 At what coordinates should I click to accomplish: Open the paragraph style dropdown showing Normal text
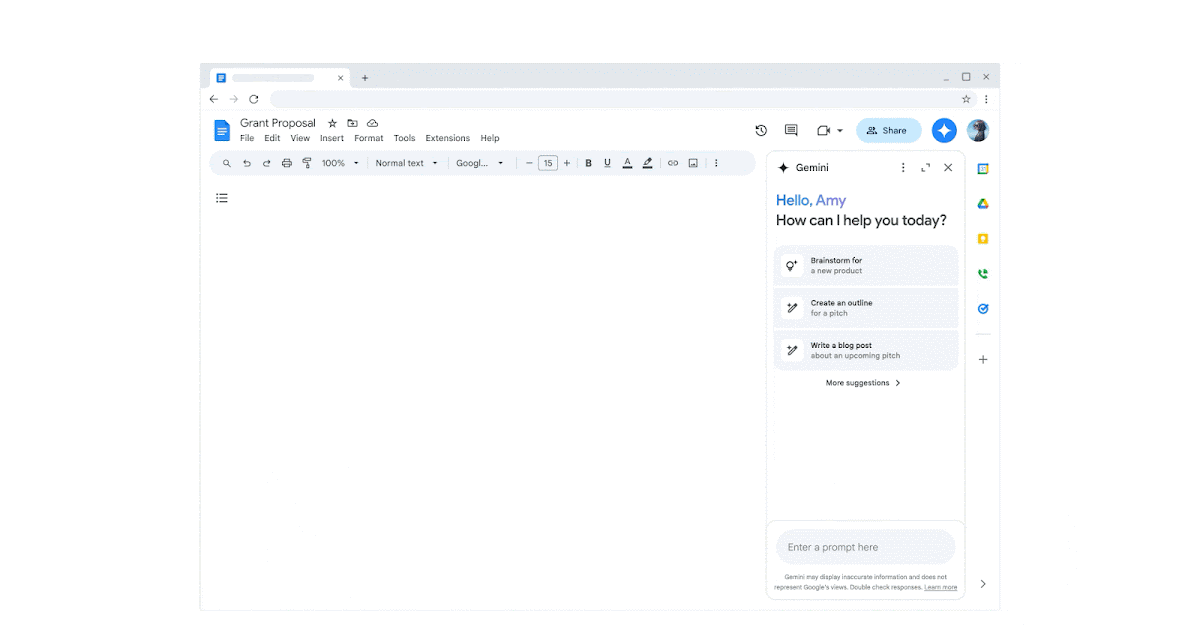[406, 163]
